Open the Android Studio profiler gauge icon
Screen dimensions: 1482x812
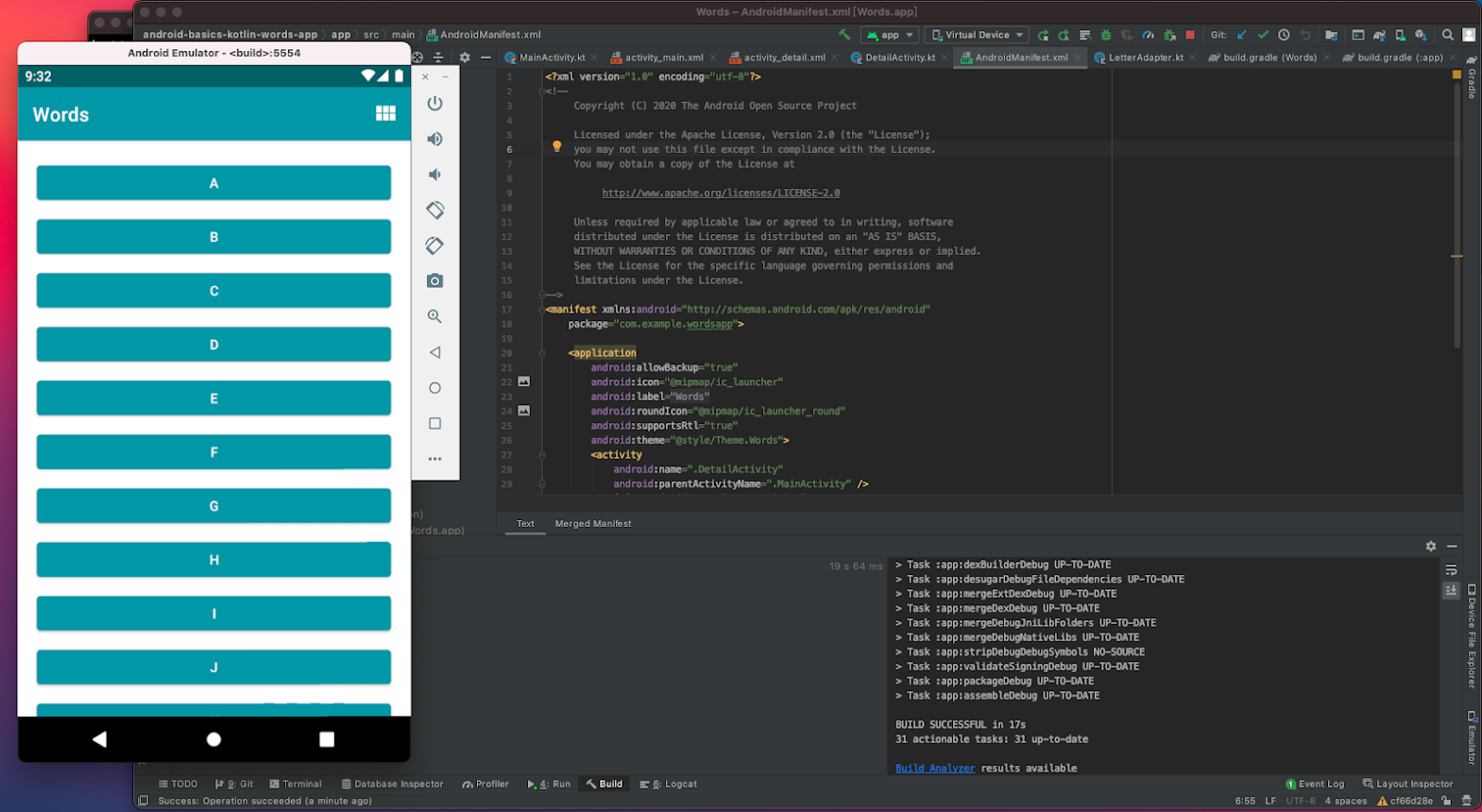(x=1149, y=35)
